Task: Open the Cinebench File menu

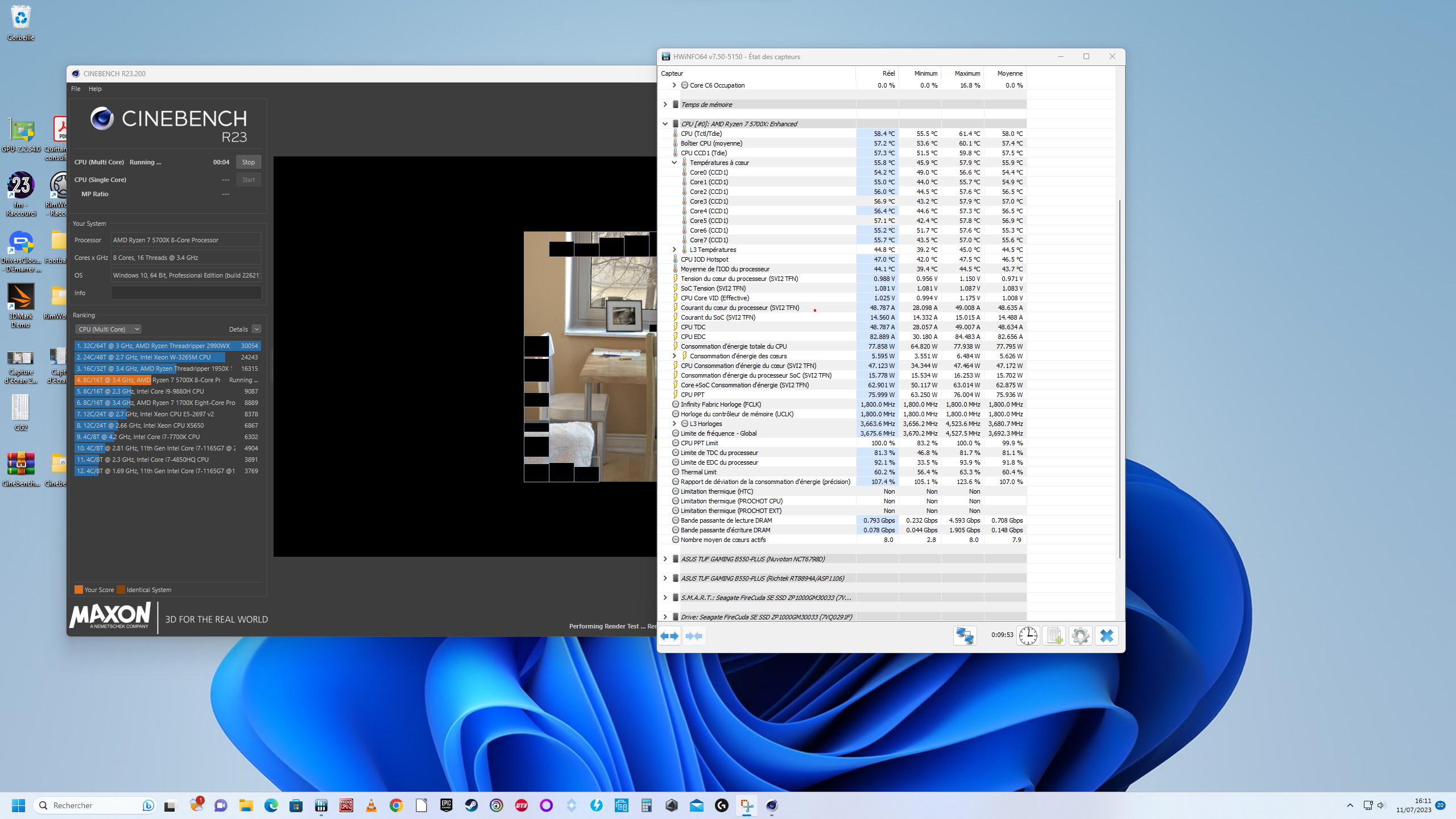Action: [76, 89]
